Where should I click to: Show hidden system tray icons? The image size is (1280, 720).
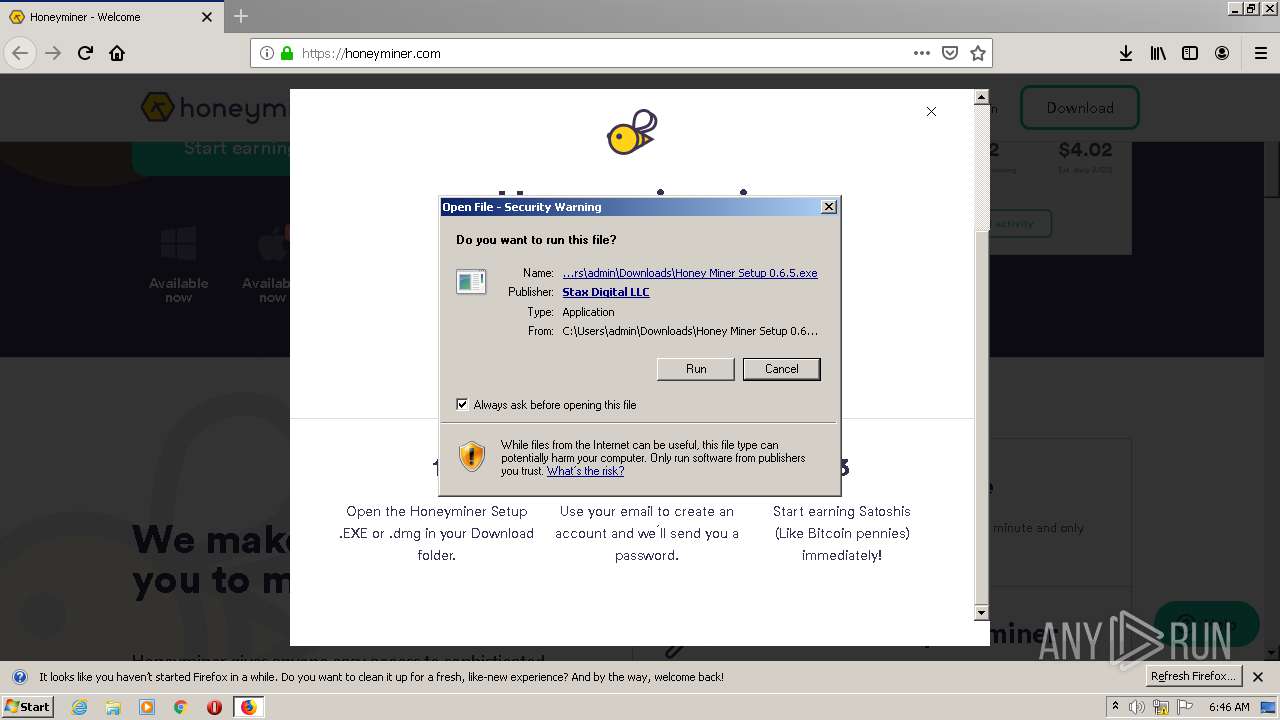(1115, 707)
